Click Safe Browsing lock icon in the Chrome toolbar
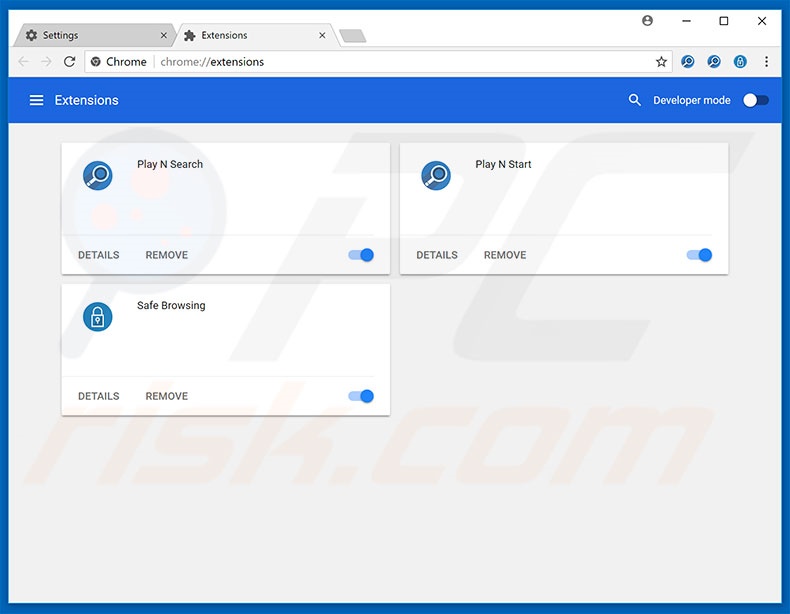This screenshot has width=790, height=614. (740, 61)
